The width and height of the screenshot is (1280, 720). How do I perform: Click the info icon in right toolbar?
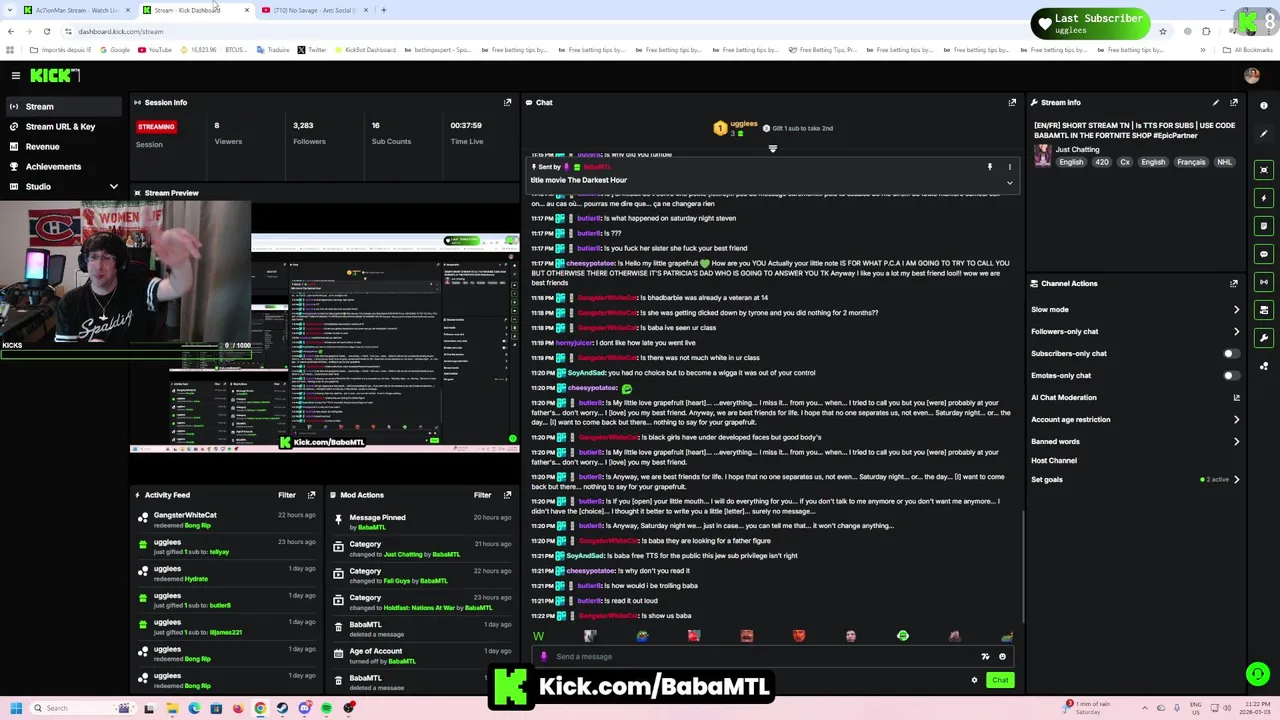click(x=1264, y=105)
